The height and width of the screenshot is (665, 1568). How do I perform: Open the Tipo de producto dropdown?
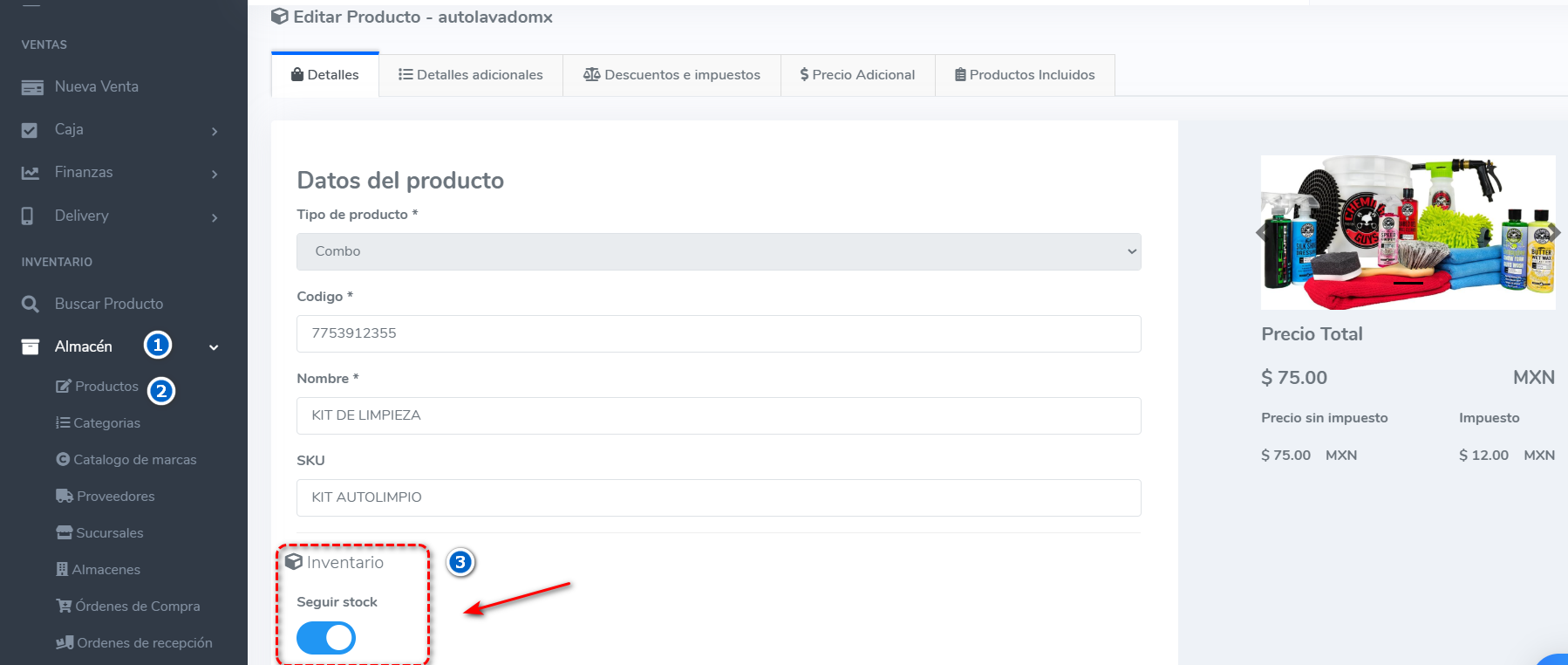[718, 251]
